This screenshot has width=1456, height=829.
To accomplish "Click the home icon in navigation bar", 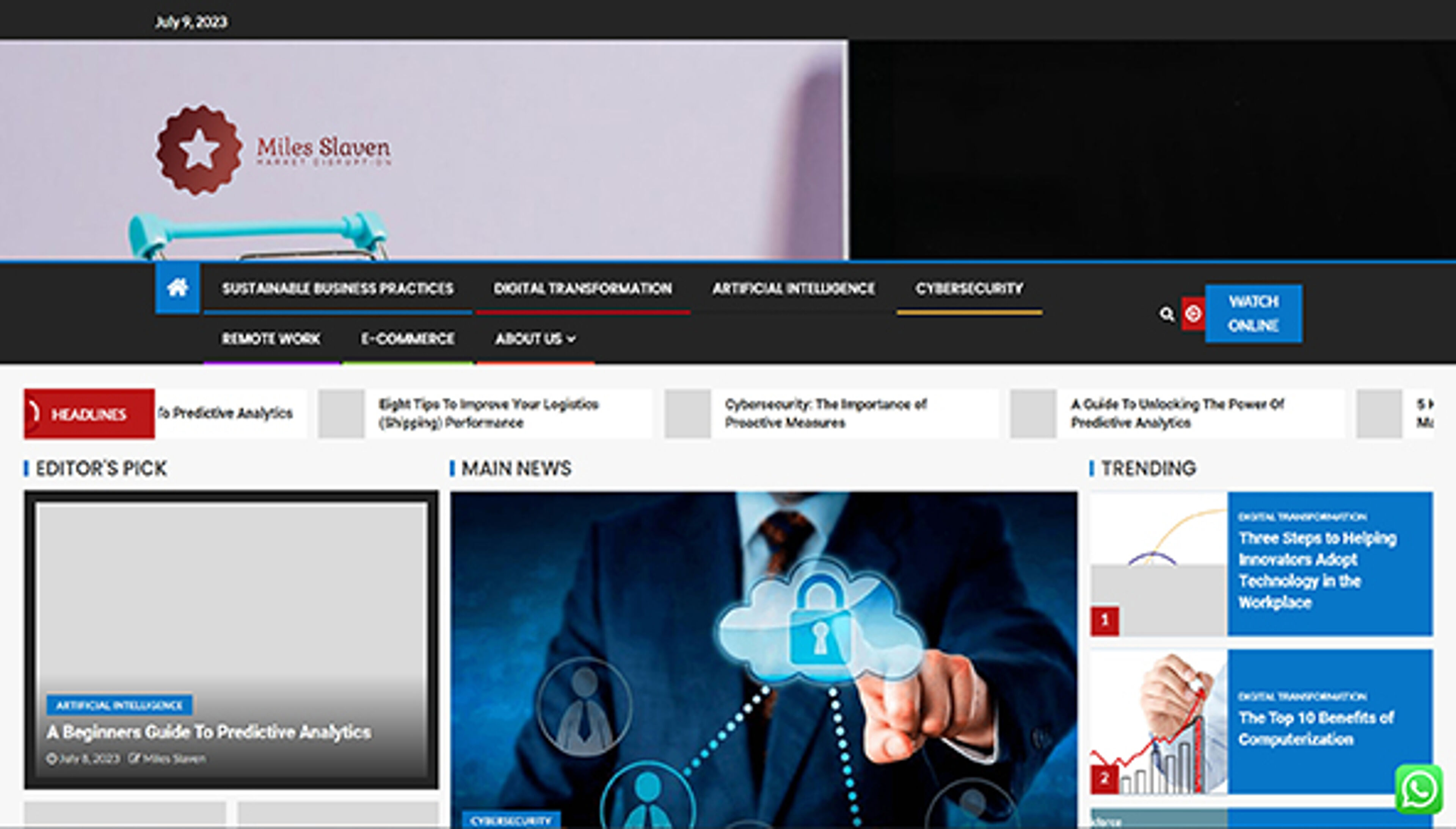I will tap(177, 287).
